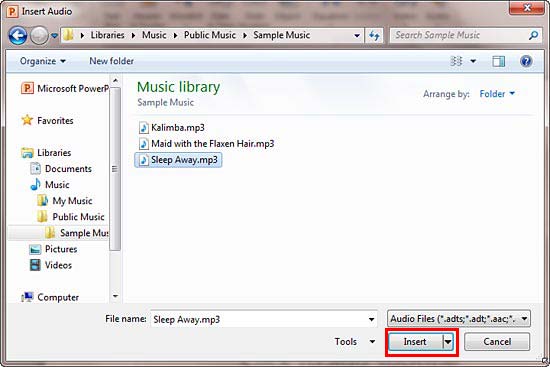Insert the selected audio file
The width and height of the screenshot is (550, 367).
[416, 342]
